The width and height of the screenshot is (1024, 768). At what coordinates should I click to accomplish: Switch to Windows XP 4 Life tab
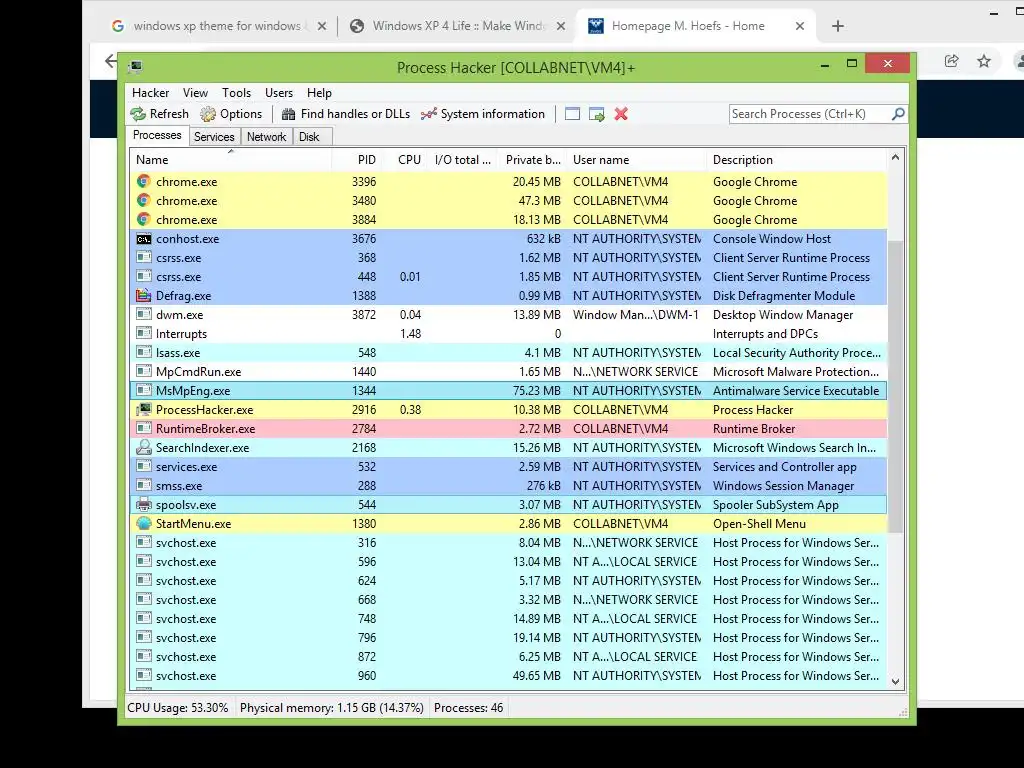pyautogui.click(x=457, y=26)
